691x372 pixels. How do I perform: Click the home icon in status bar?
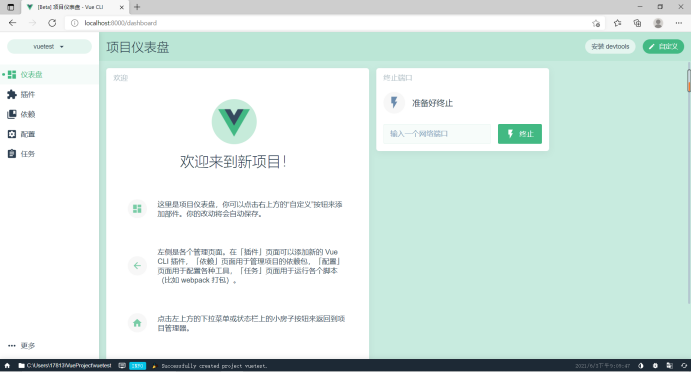click(7, 365)
